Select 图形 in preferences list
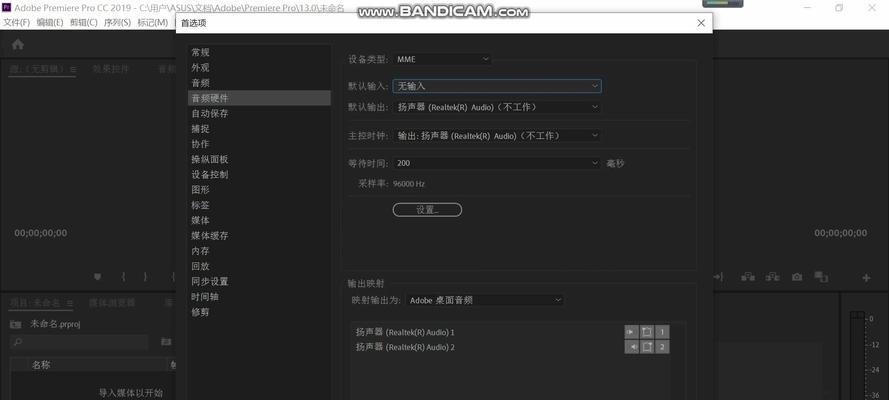Screen dimensions: 889x400 [259, 190]
